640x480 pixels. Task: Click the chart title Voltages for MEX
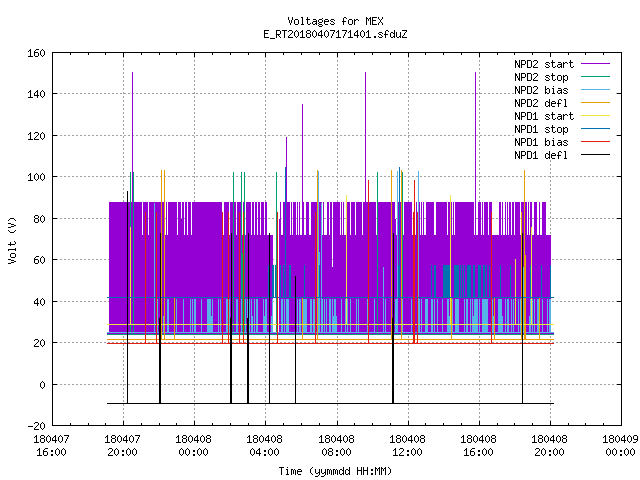tap(335, 21)
